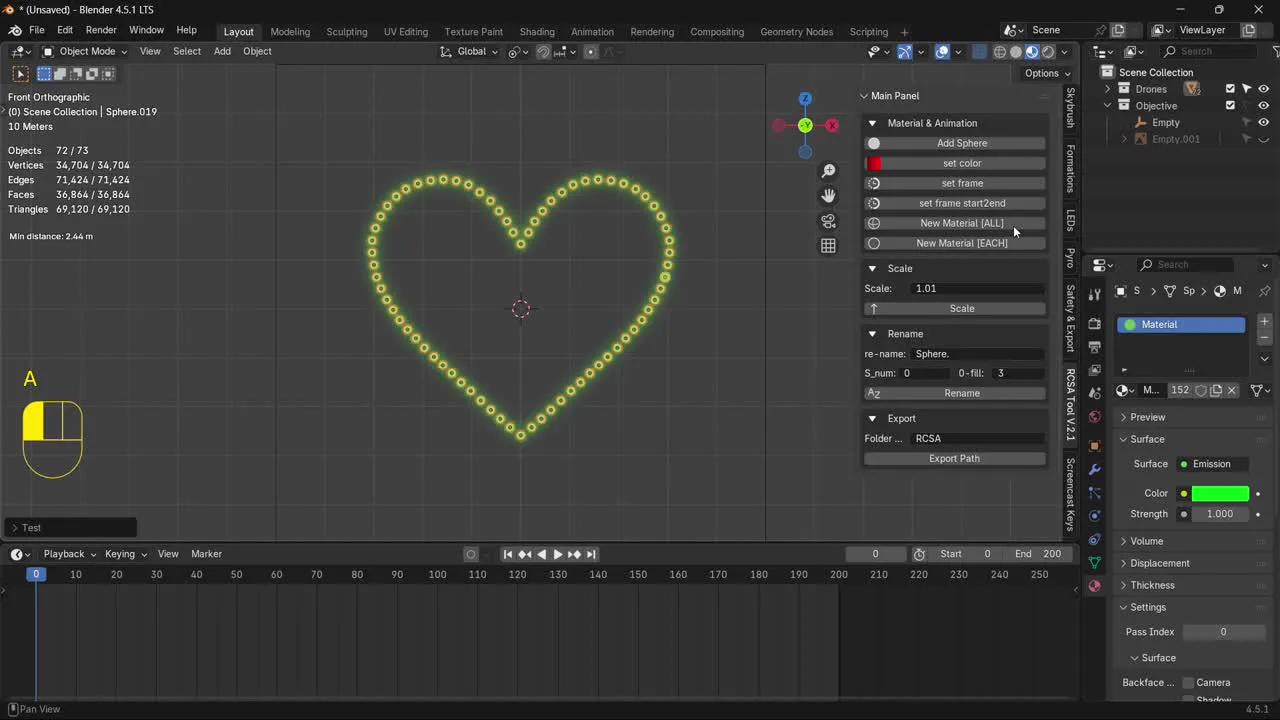Screen dimensions: 1280x720
Task: Open the World properties tab
Action: [1094, 417]
